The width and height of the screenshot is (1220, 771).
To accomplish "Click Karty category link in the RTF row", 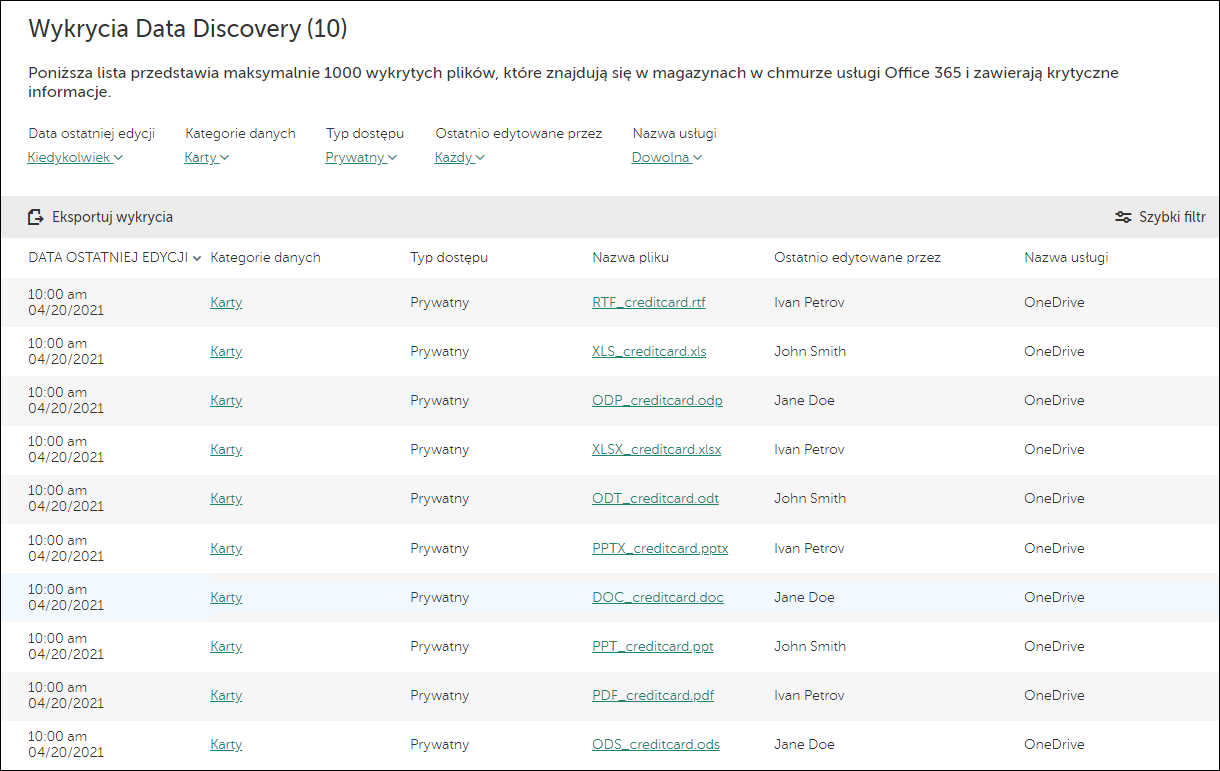I will [x=226, y=302].
